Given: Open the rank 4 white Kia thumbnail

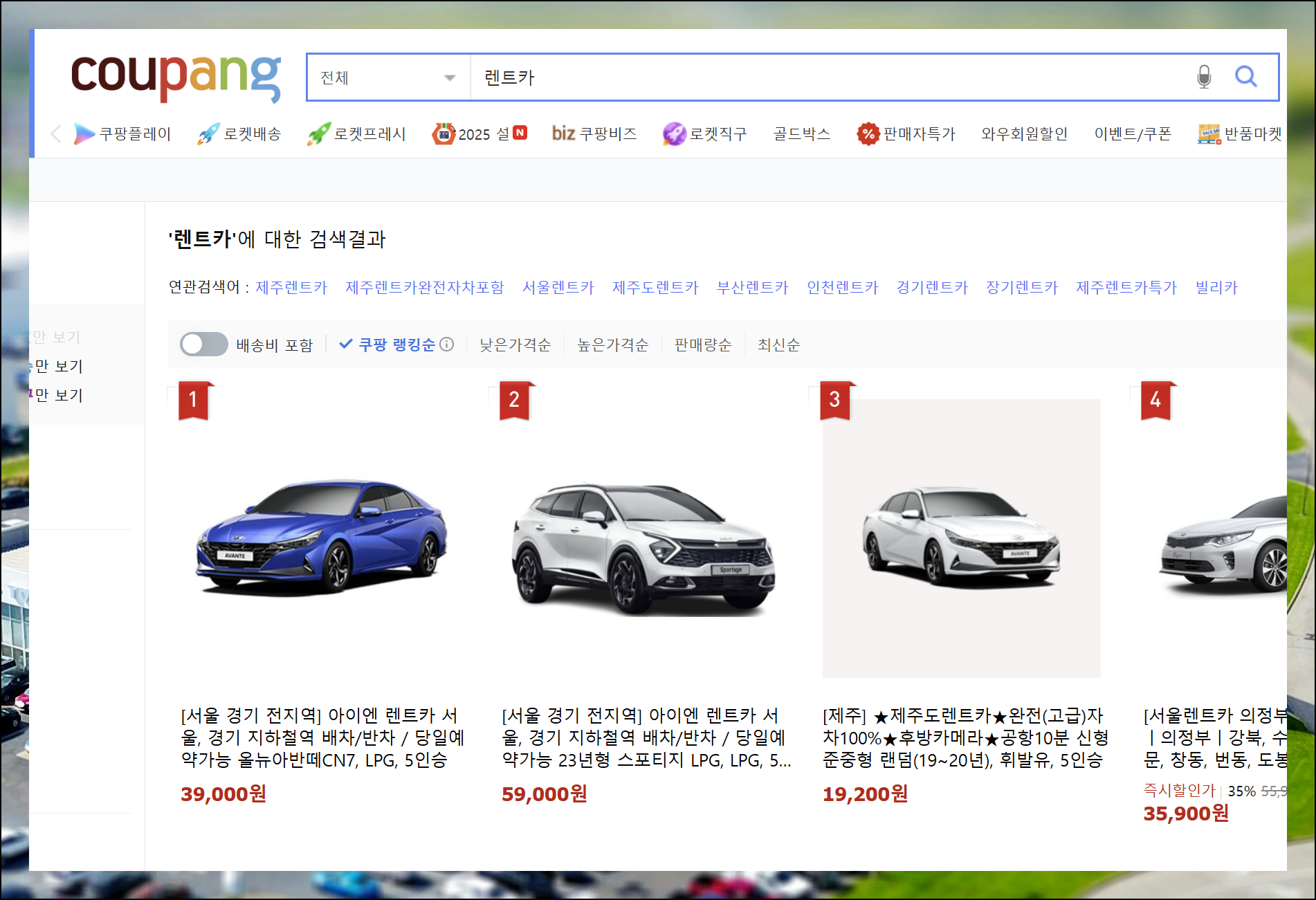Looking at the screenshot, I should click(1215, 538).
